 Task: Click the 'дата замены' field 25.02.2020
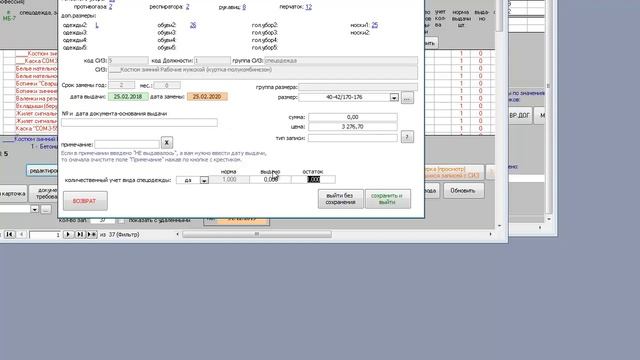coord(207,97)
